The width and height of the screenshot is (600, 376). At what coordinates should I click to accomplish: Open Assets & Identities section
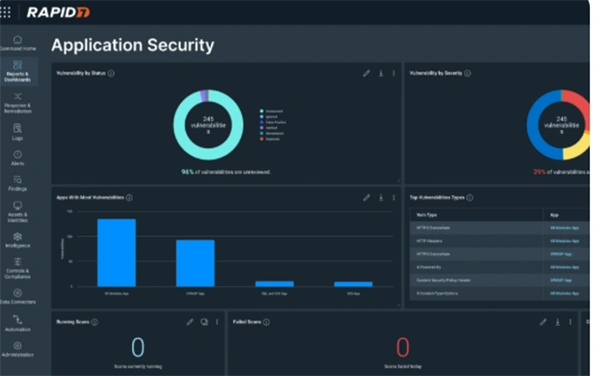click(x=18, y=212)
